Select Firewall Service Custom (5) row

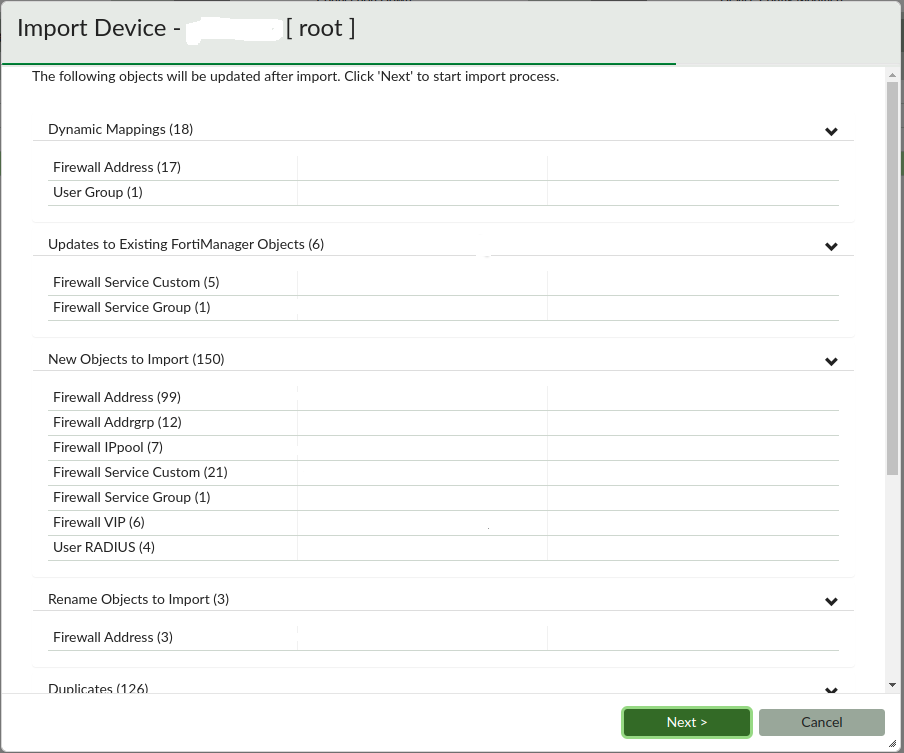click(135, 282)
